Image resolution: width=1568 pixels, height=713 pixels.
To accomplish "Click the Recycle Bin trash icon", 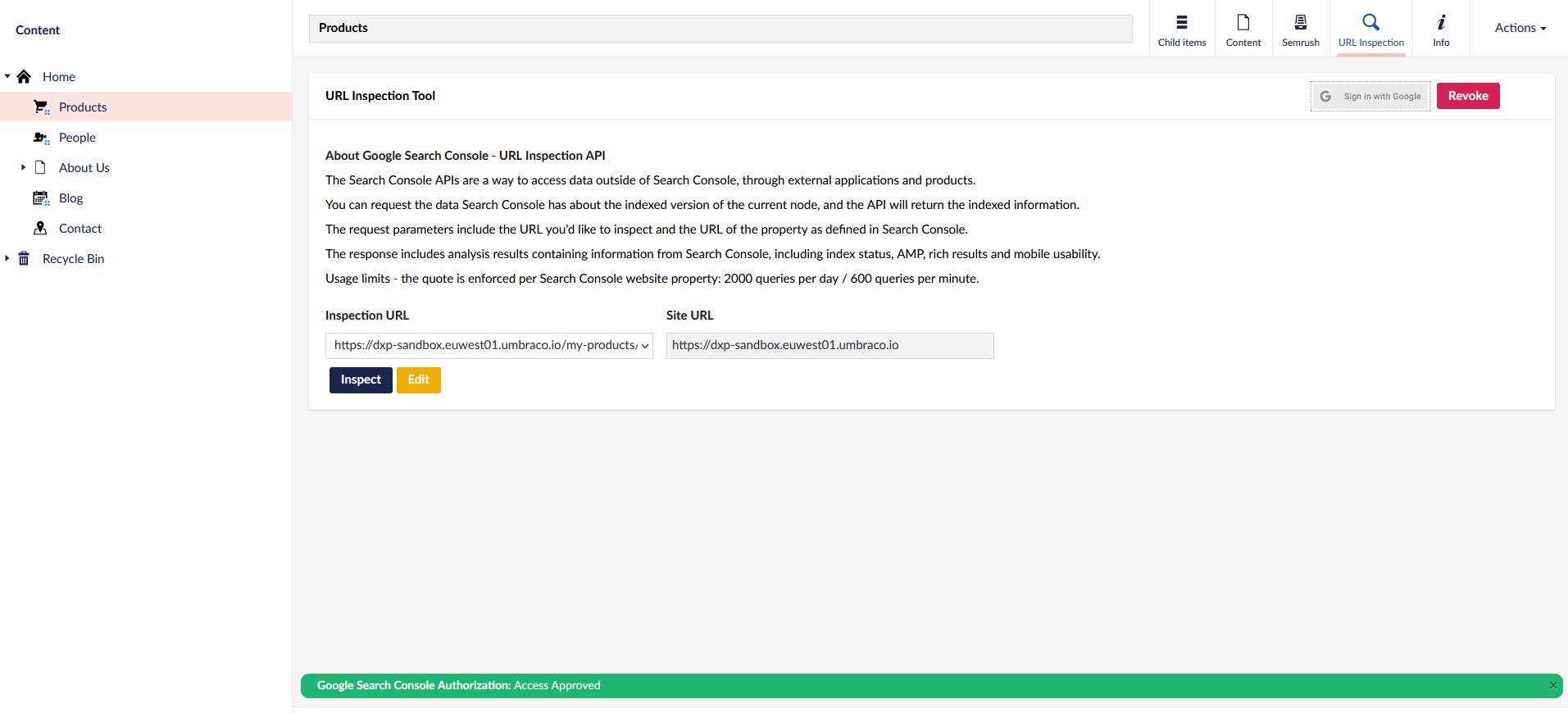I will [24, 259].
